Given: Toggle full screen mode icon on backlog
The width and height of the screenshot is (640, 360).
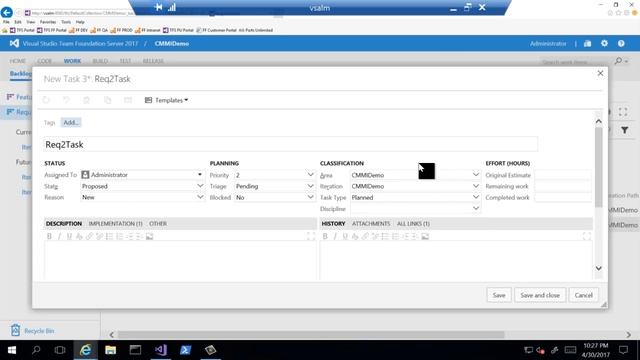Looking at the screenshot, I should click(x=623, y=112).
